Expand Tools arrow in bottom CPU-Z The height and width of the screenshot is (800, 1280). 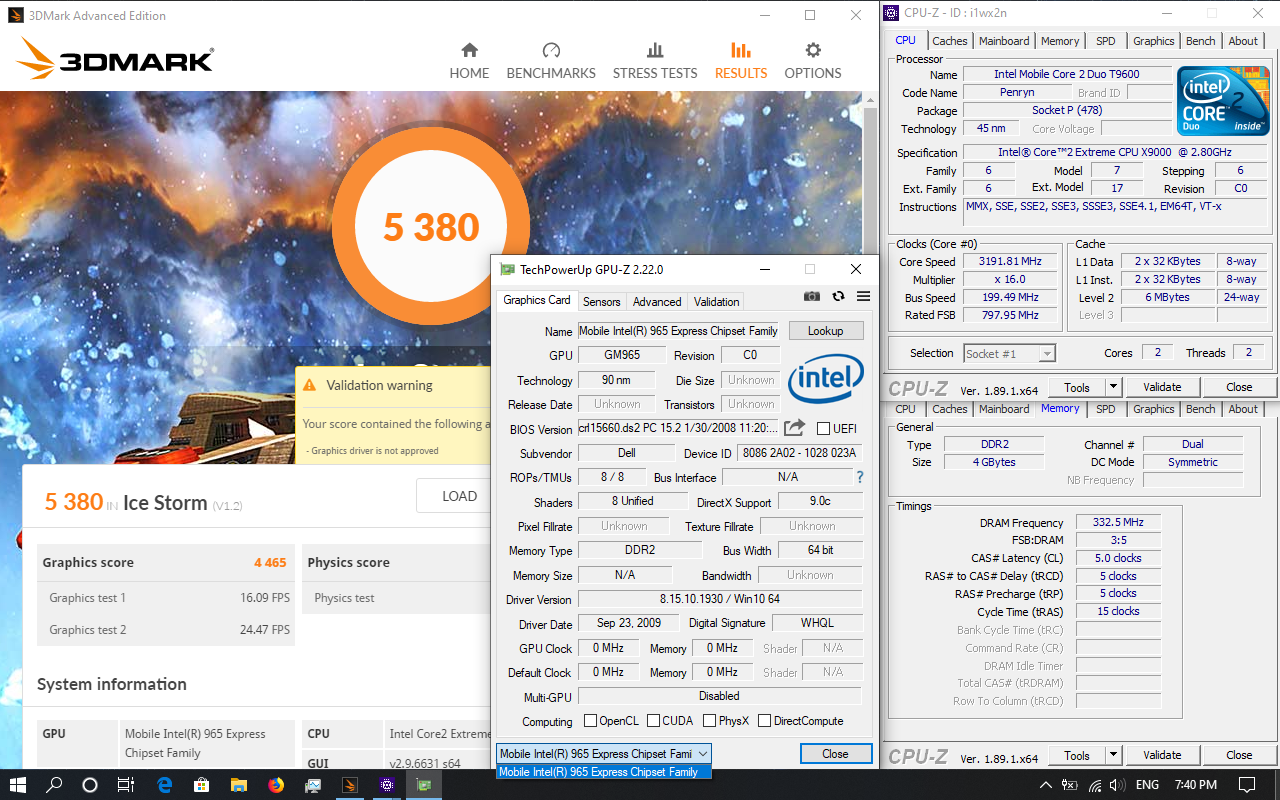pos(1112,755)
